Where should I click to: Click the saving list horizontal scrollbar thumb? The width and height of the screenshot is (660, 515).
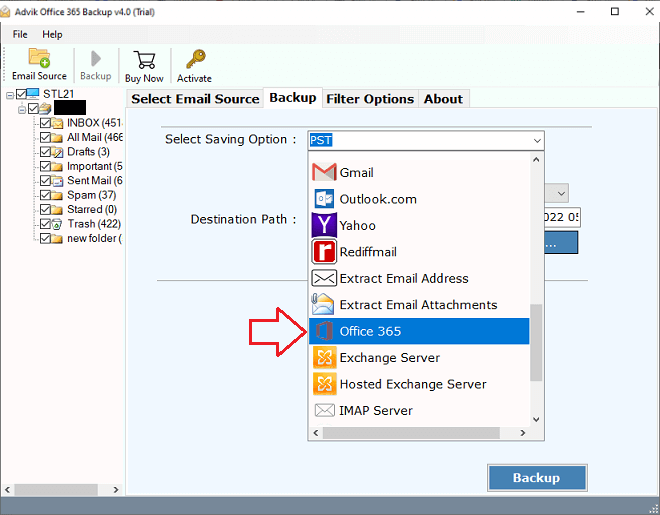pos(411,433)
